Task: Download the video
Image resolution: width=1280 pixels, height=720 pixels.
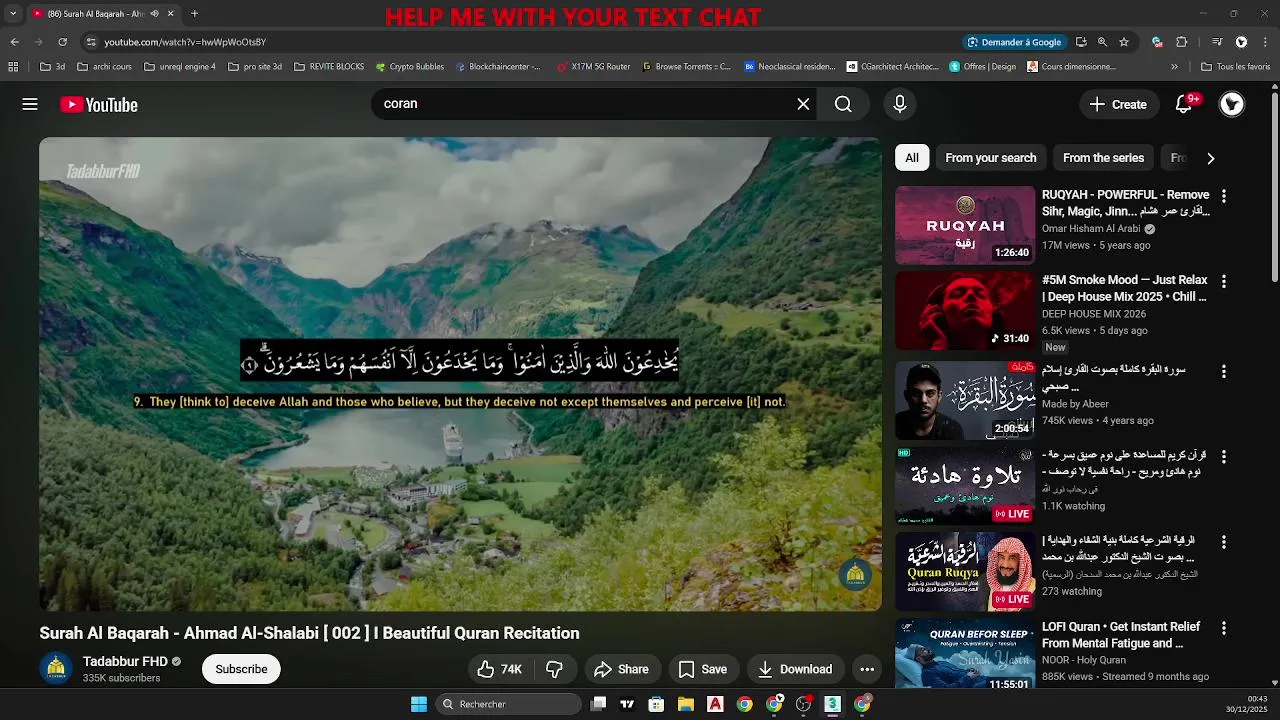Action: (x=796, y=669)
